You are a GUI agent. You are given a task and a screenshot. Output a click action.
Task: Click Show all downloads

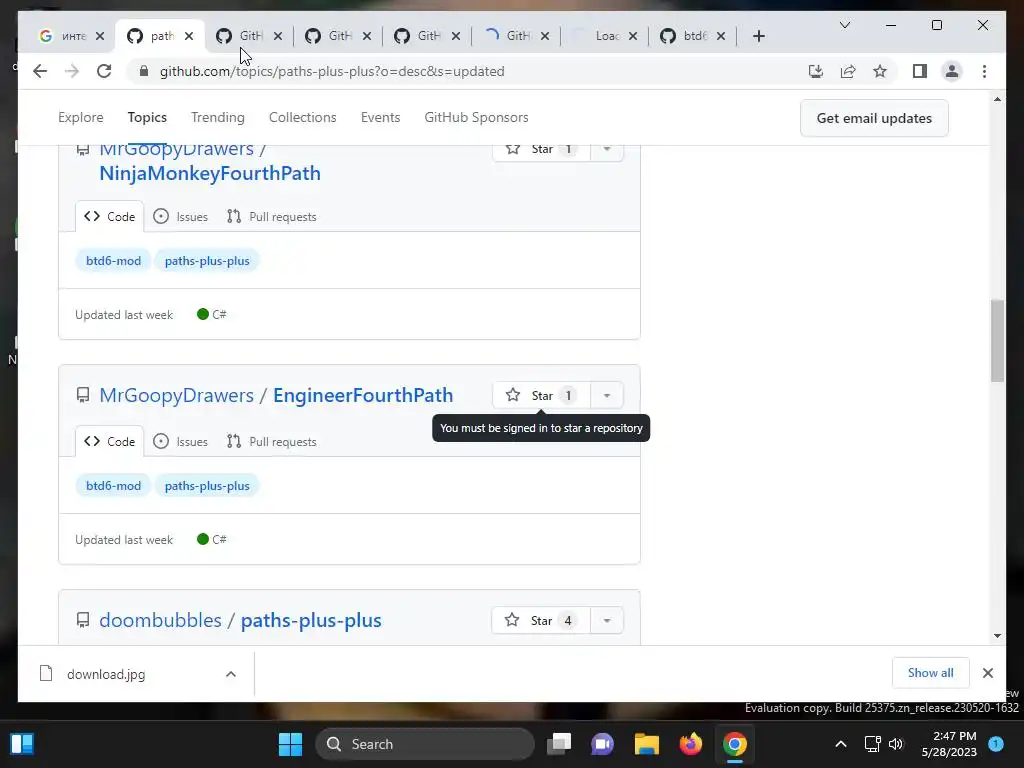click(930, 673)
